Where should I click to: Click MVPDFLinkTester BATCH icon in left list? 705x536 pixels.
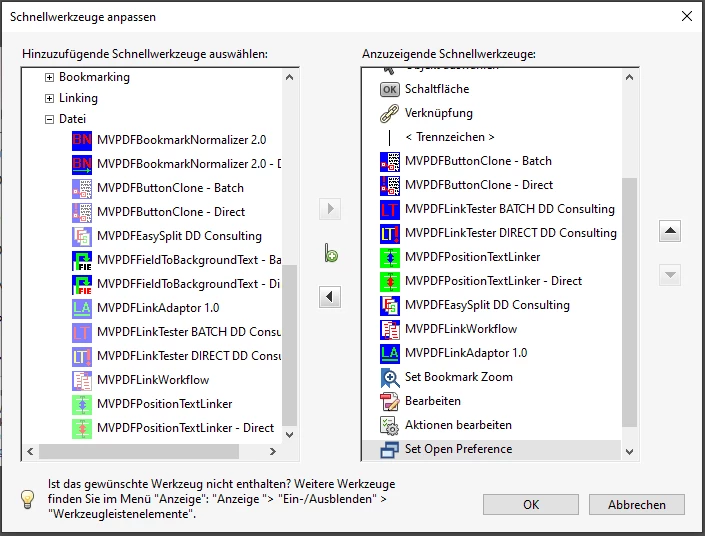pos(82,332)
